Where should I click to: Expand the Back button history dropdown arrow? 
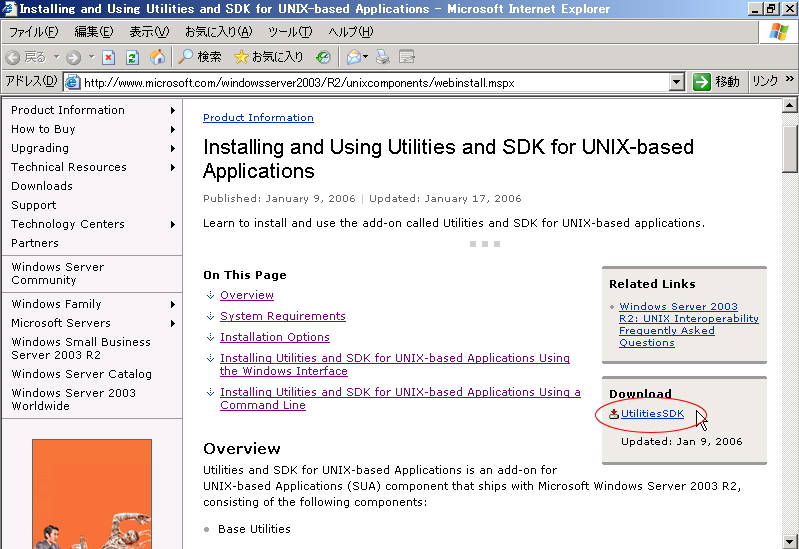tap(57, 57)
